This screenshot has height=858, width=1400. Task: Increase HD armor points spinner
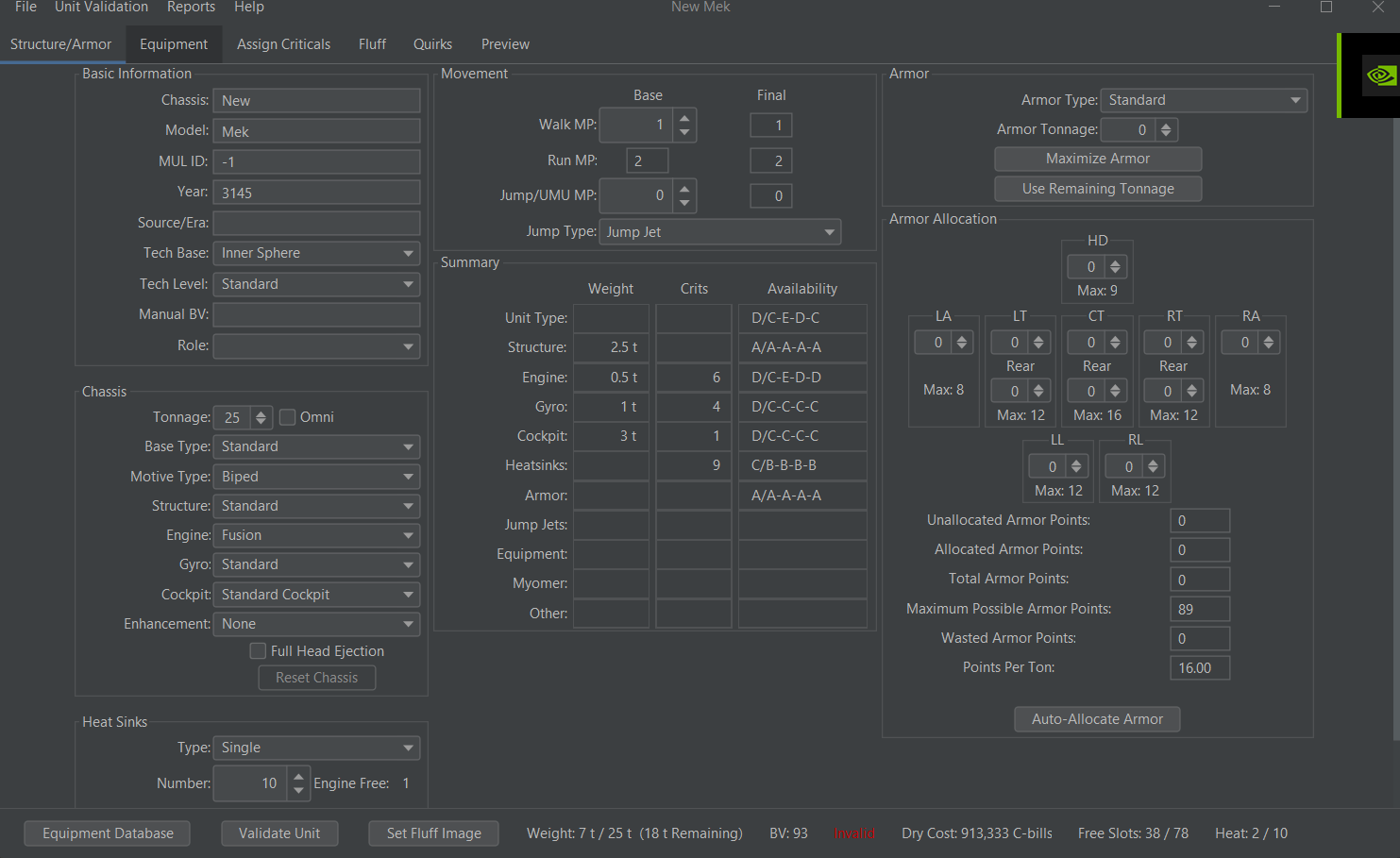point(1116,262)
